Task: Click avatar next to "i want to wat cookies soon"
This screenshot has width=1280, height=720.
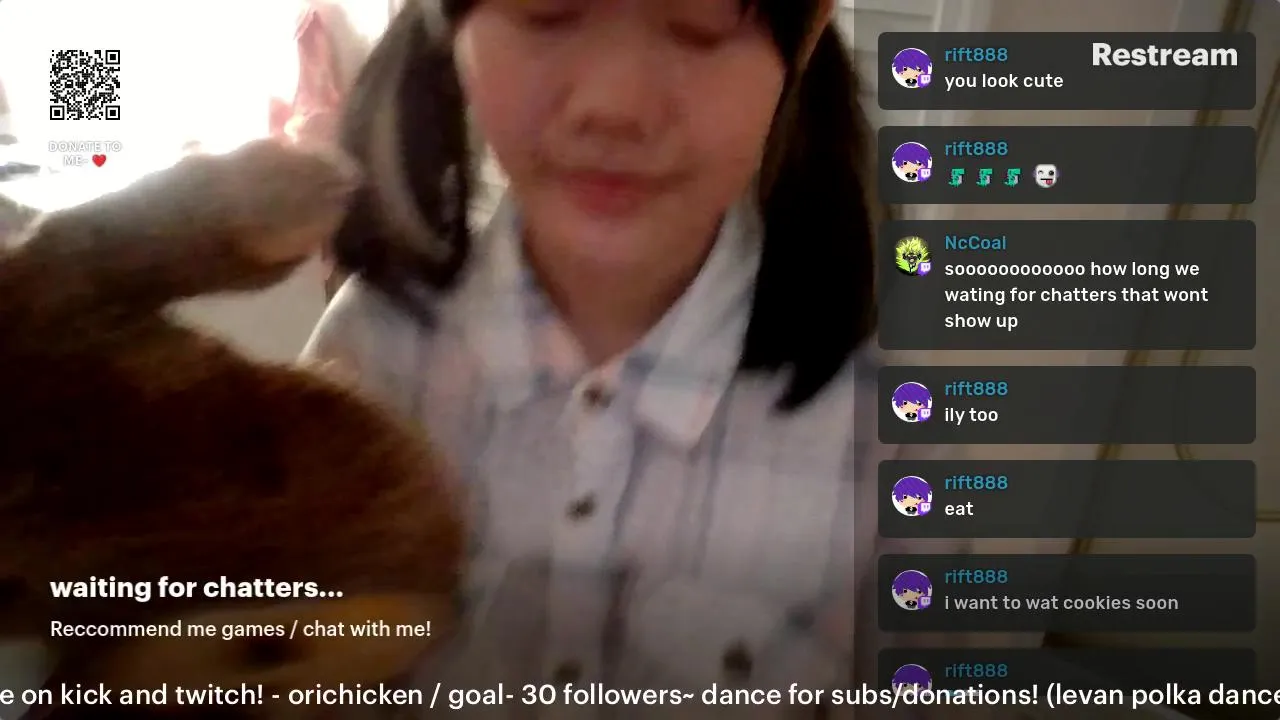Action: pyautogui.click(x=911, y=590)
